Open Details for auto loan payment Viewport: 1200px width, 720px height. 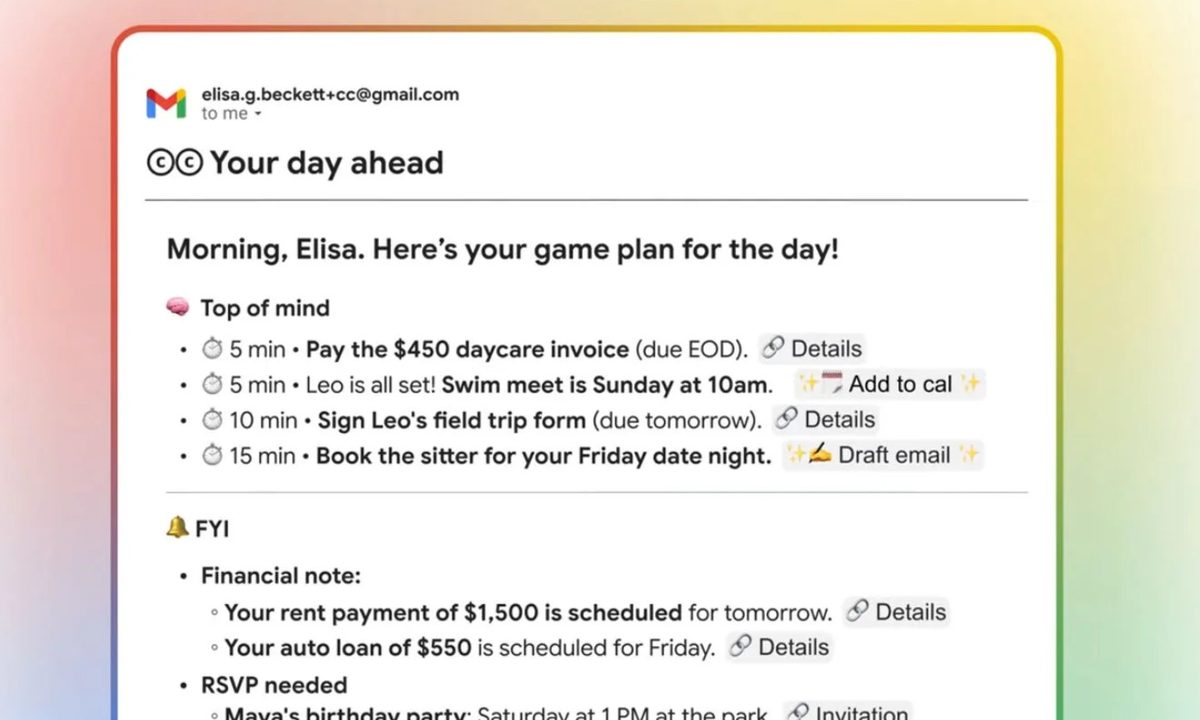(780, 647)
